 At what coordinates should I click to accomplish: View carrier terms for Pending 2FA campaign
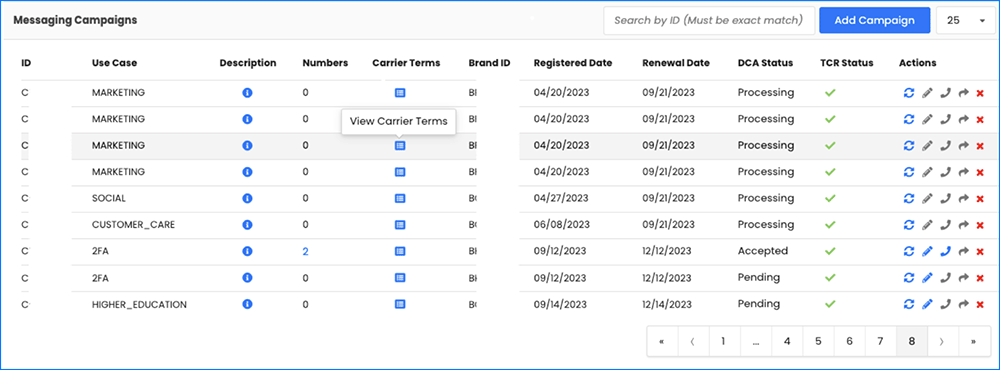point(400,278)
